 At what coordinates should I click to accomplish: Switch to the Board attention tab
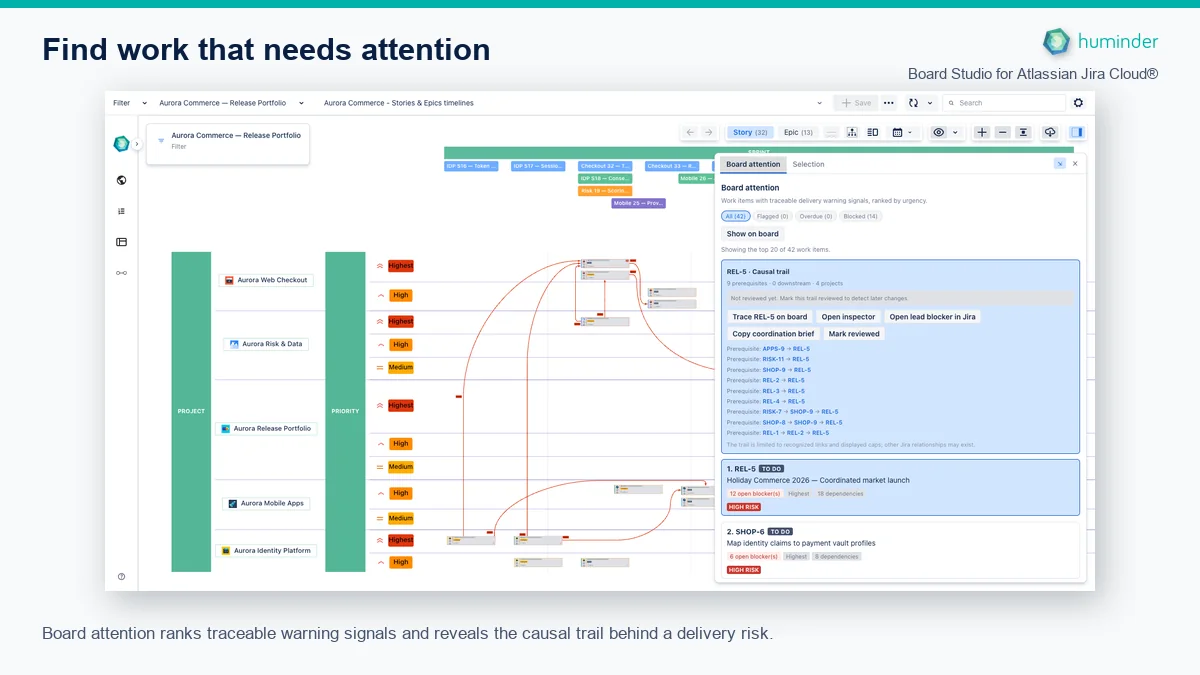click(753, 164)
